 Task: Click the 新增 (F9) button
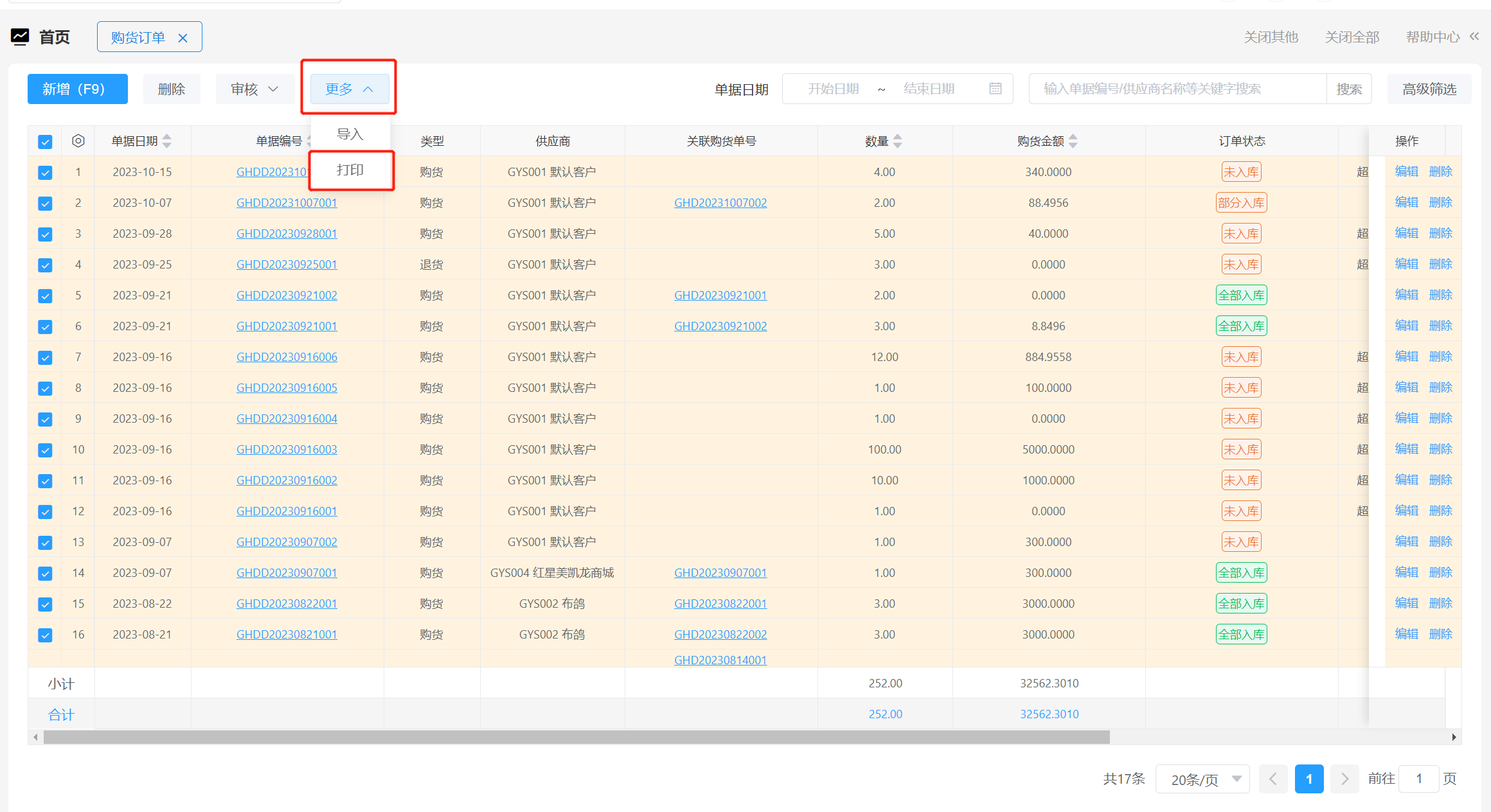(77, 89)
